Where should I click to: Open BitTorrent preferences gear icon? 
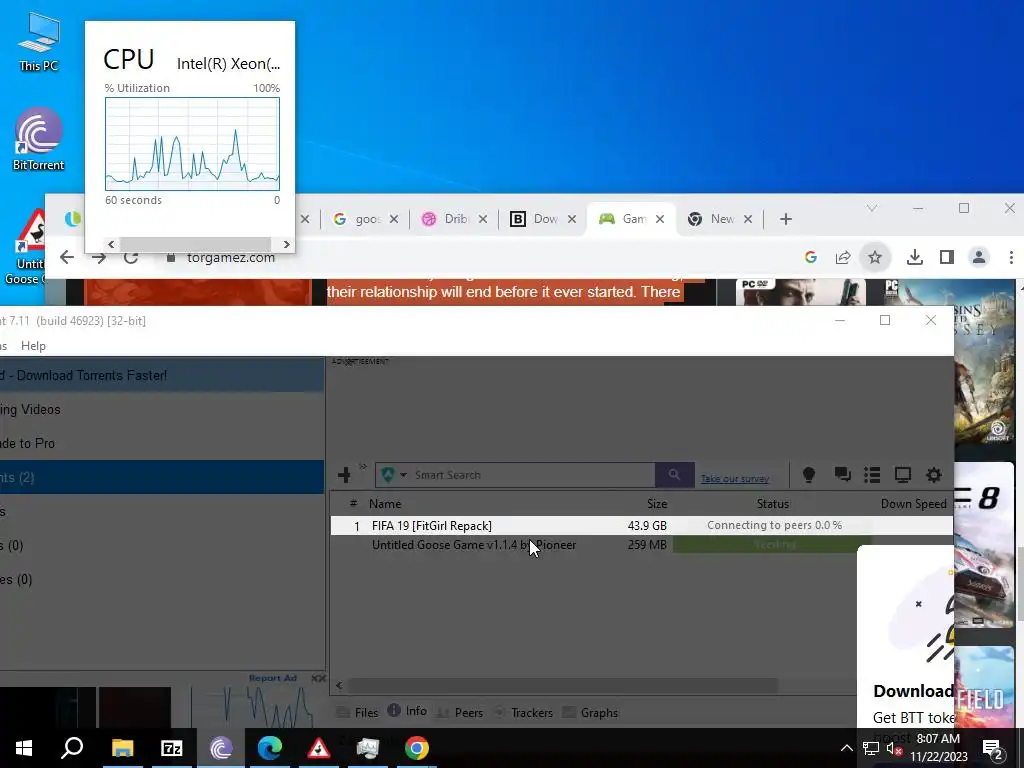pos(934,475)
